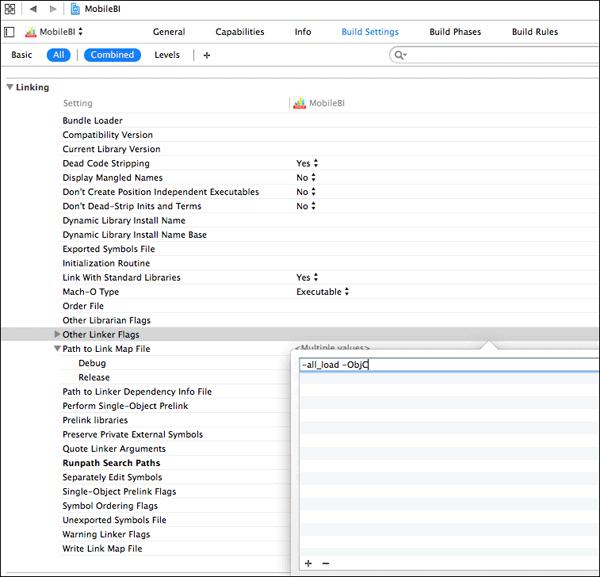Go forward with the right arrow

click(x=53, y=9)
